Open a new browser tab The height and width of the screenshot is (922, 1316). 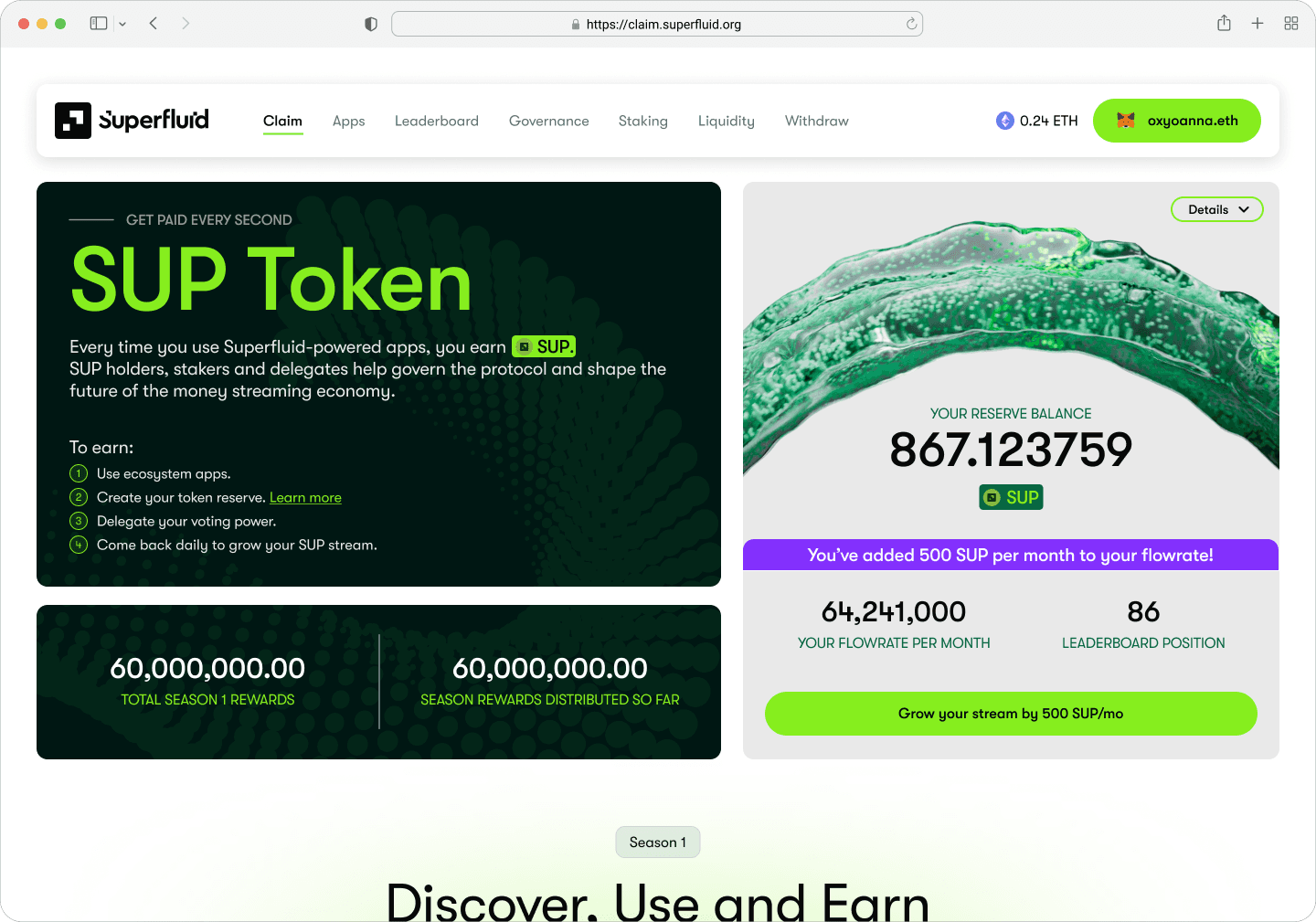[1258, 24]
